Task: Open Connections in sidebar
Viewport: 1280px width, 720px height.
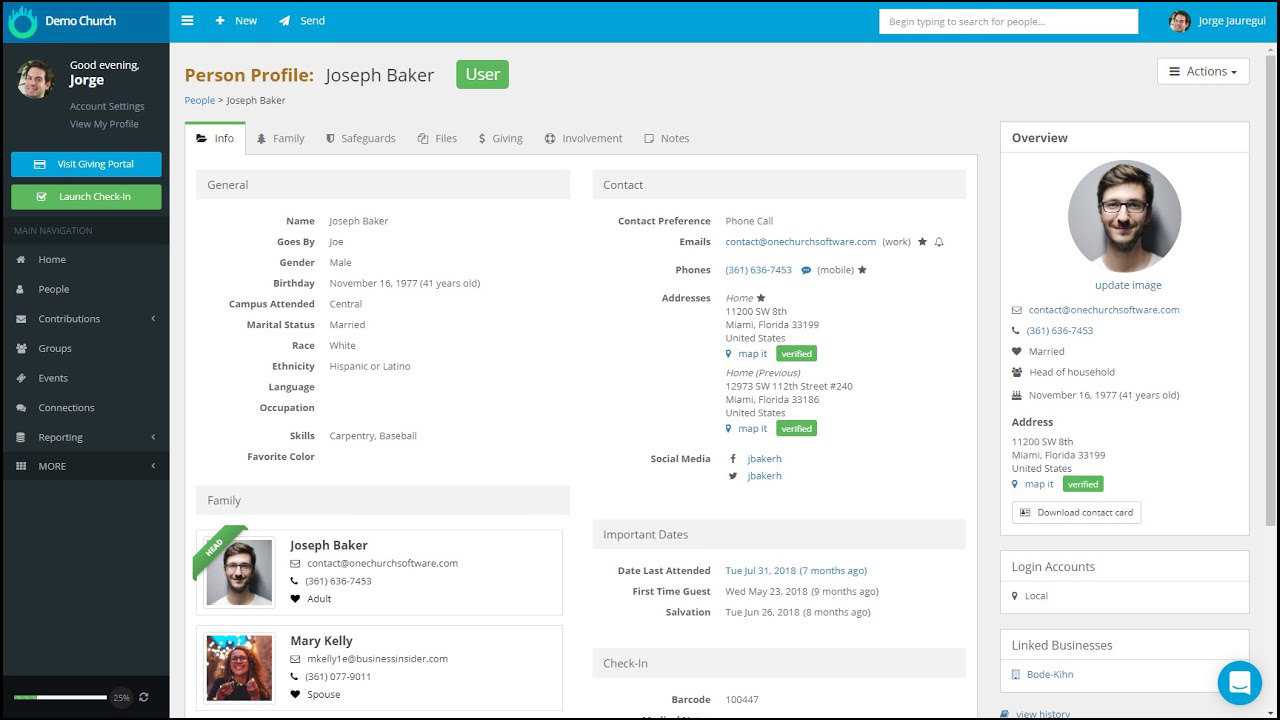Action: [66, 408]
